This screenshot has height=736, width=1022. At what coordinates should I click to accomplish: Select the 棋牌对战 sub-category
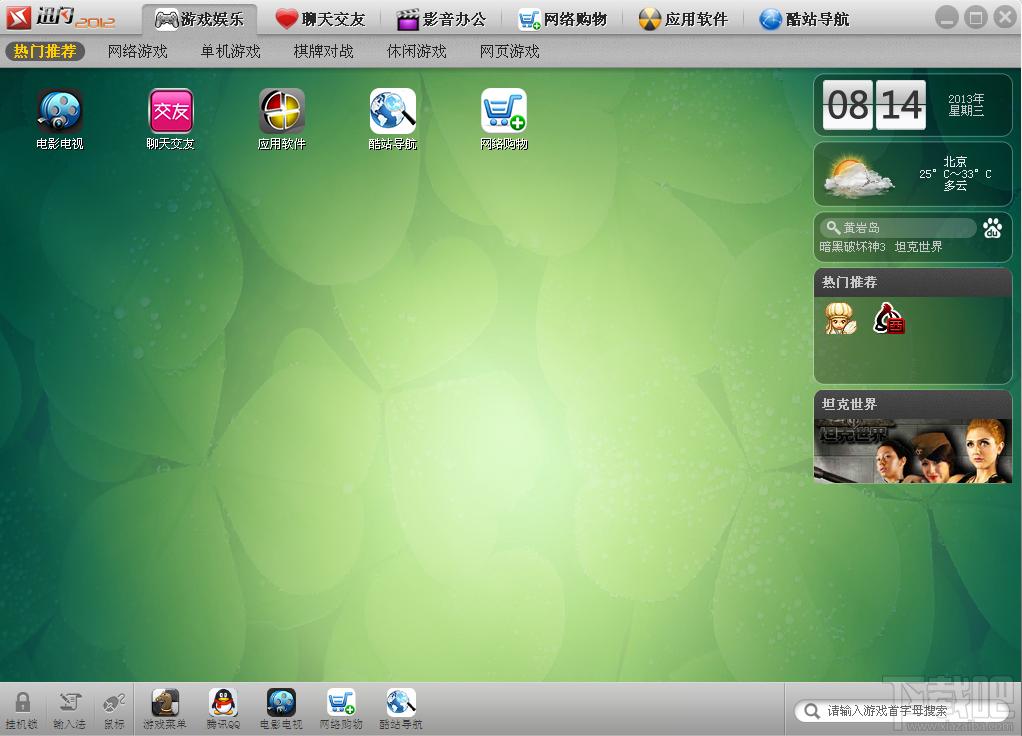[323, 51]
